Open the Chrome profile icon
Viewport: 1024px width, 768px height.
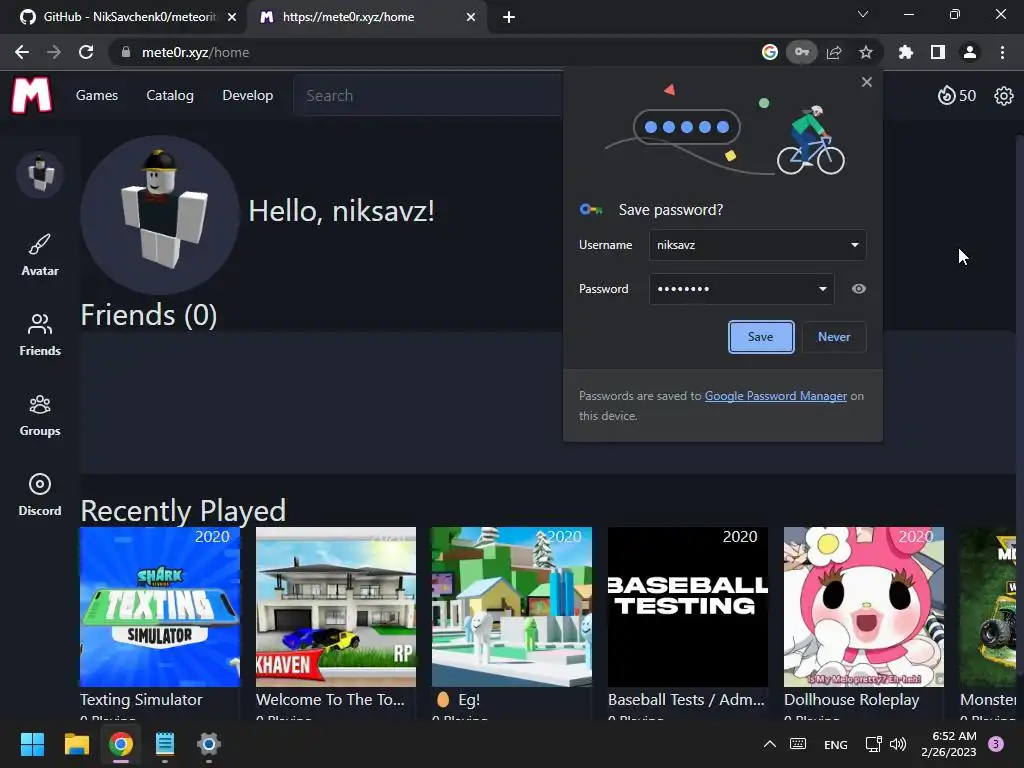point(970,52)
